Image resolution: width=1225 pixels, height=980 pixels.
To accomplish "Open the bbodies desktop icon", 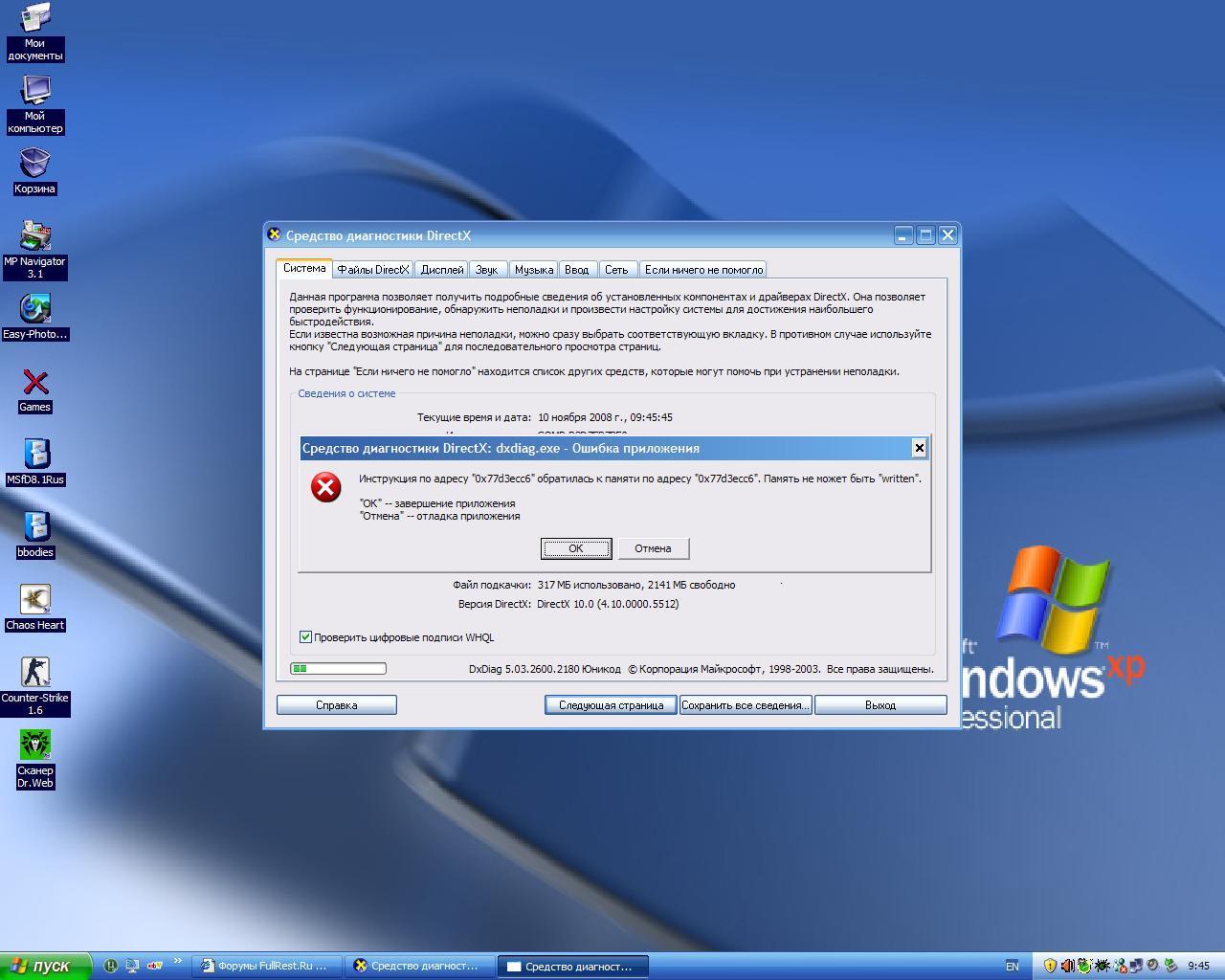I will (x=35, y=536).
